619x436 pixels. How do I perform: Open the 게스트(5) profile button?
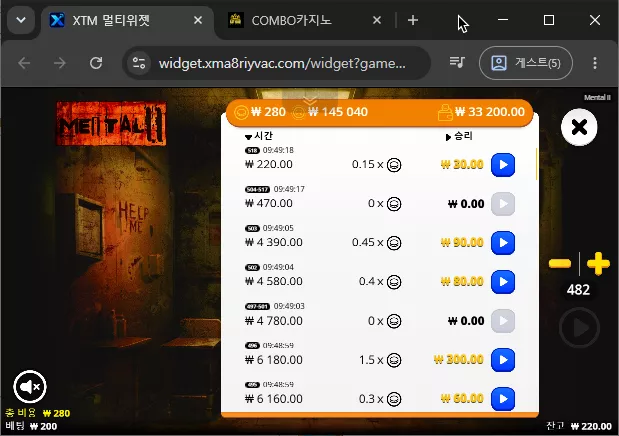click(x=525, y=63)
